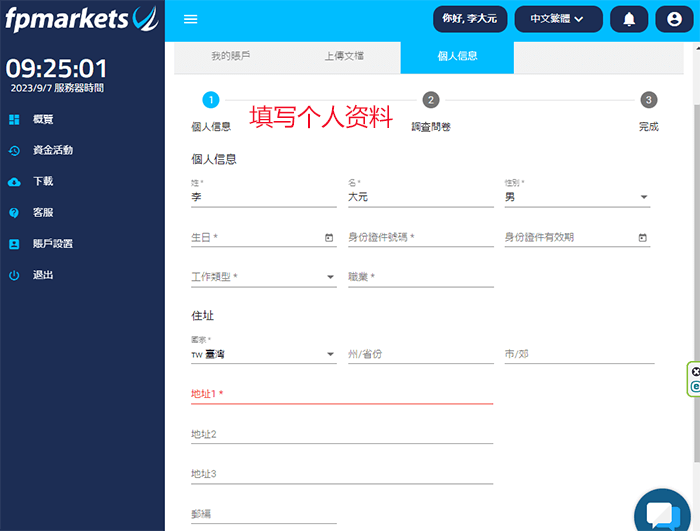Switch to the 上傳文檔 tab
700x531 pixels.
(x=344, y=56)
